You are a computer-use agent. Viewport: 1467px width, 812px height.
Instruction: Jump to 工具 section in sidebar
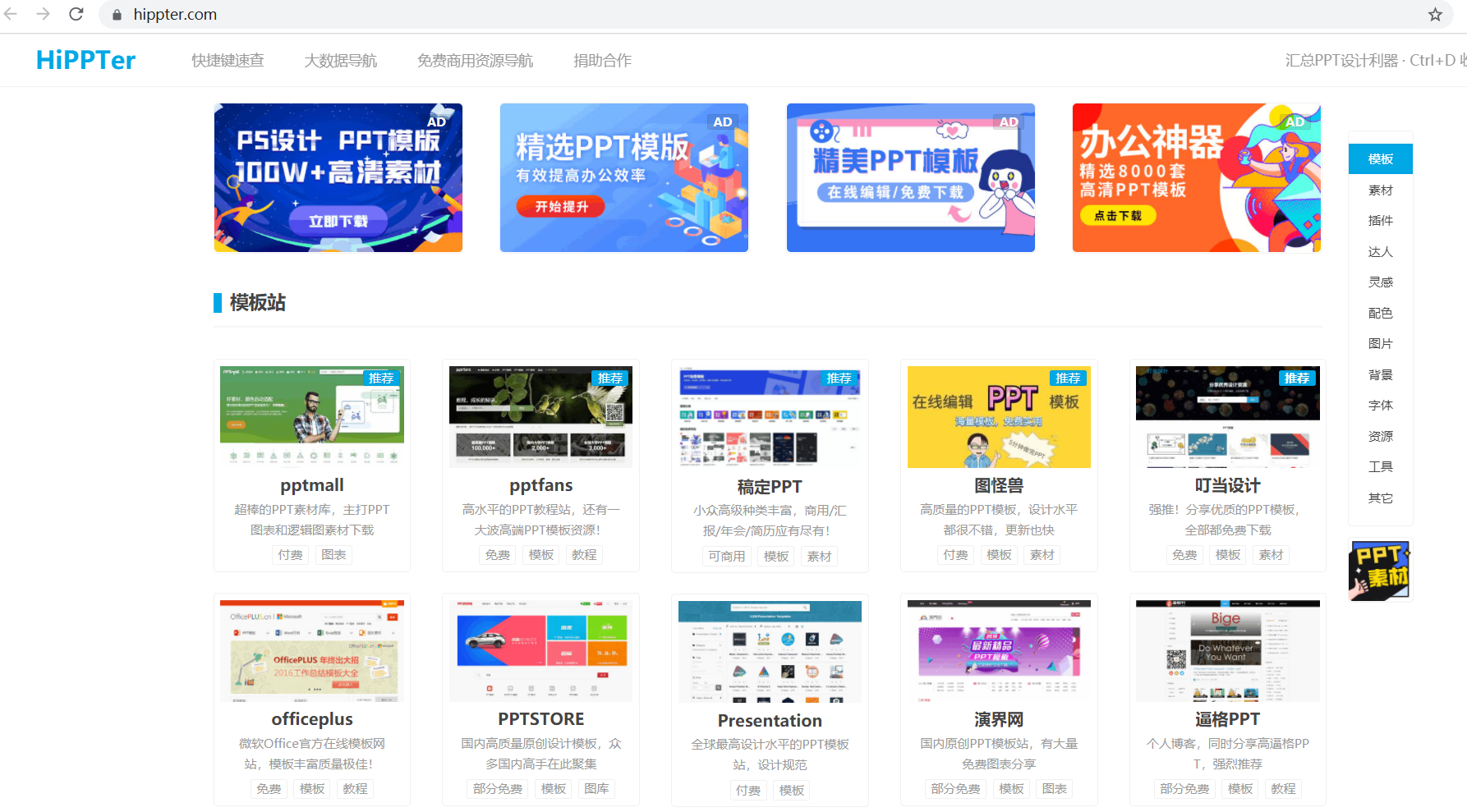point(1381,466)
